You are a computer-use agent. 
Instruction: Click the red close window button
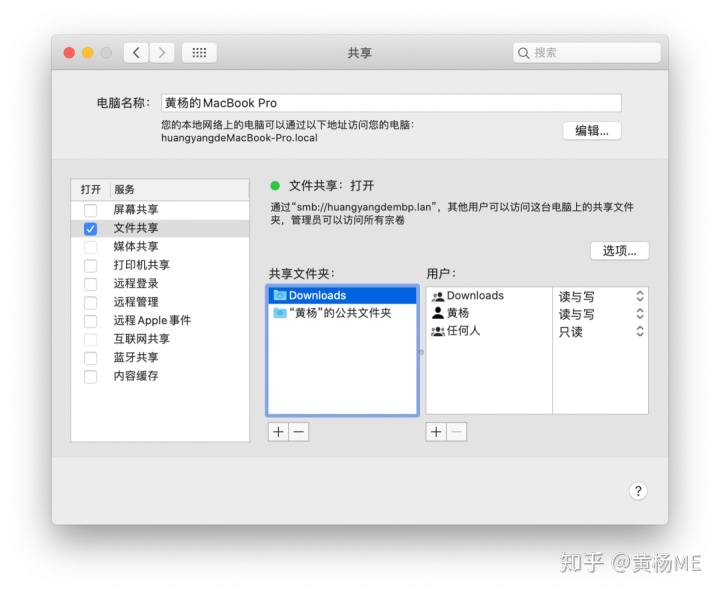pyautogui.click(x=69, y=53)
